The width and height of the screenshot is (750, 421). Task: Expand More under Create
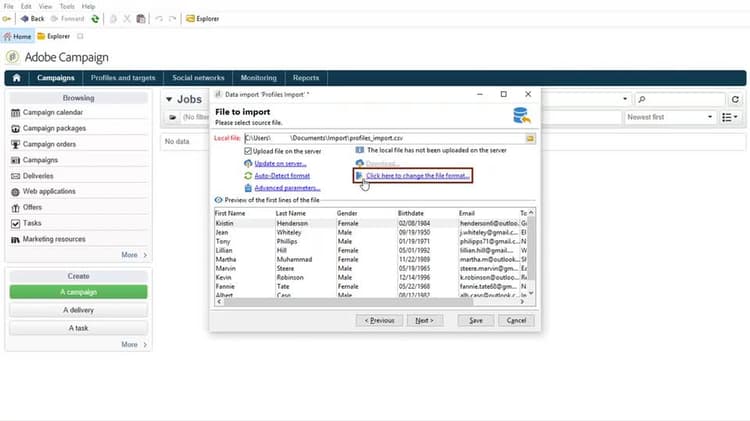[x=134, y=344]
